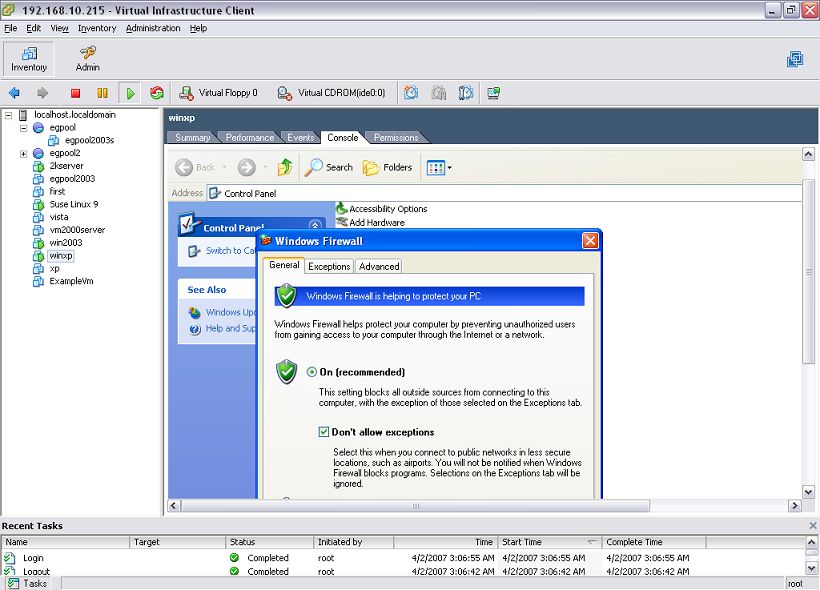The width and height of the screenshot is (820, 590).
Task: Click the console horizontal scrollbar right arrow
Action: coord(795,506)
